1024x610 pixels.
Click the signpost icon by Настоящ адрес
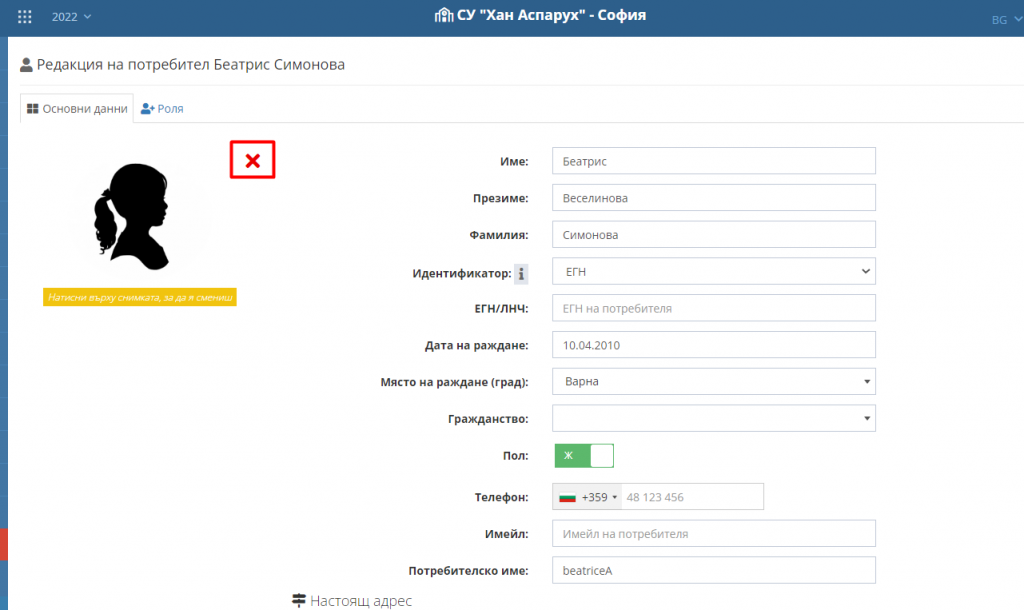click(x=298, y=601)
